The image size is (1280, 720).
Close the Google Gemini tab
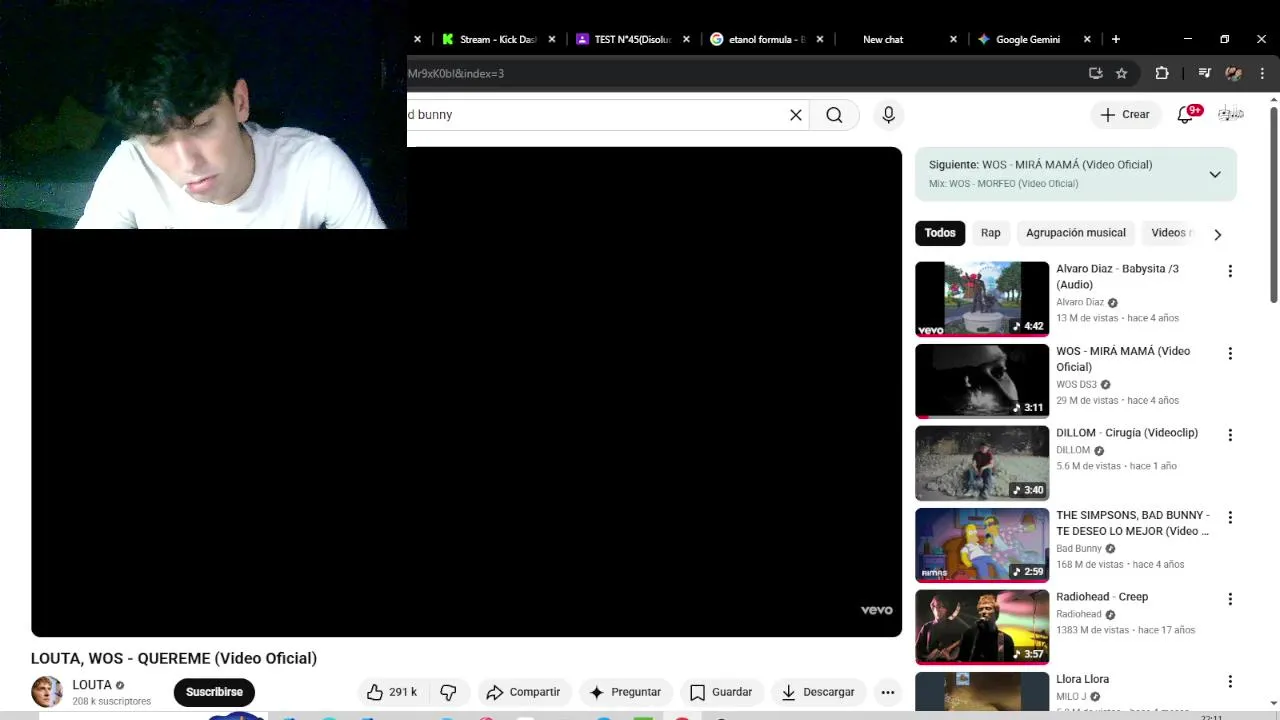pos(1087,39)
